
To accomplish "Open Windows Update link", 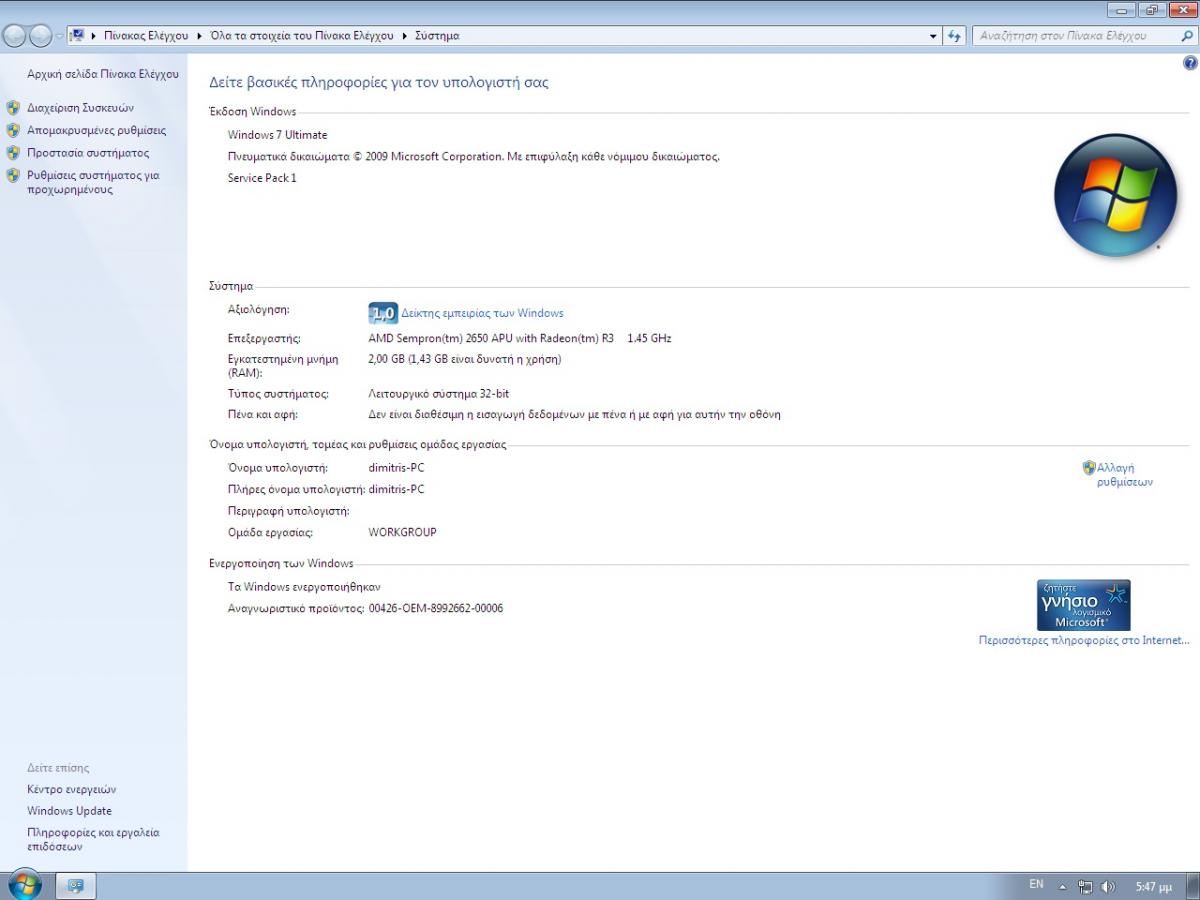I will (x=69, y=811).
